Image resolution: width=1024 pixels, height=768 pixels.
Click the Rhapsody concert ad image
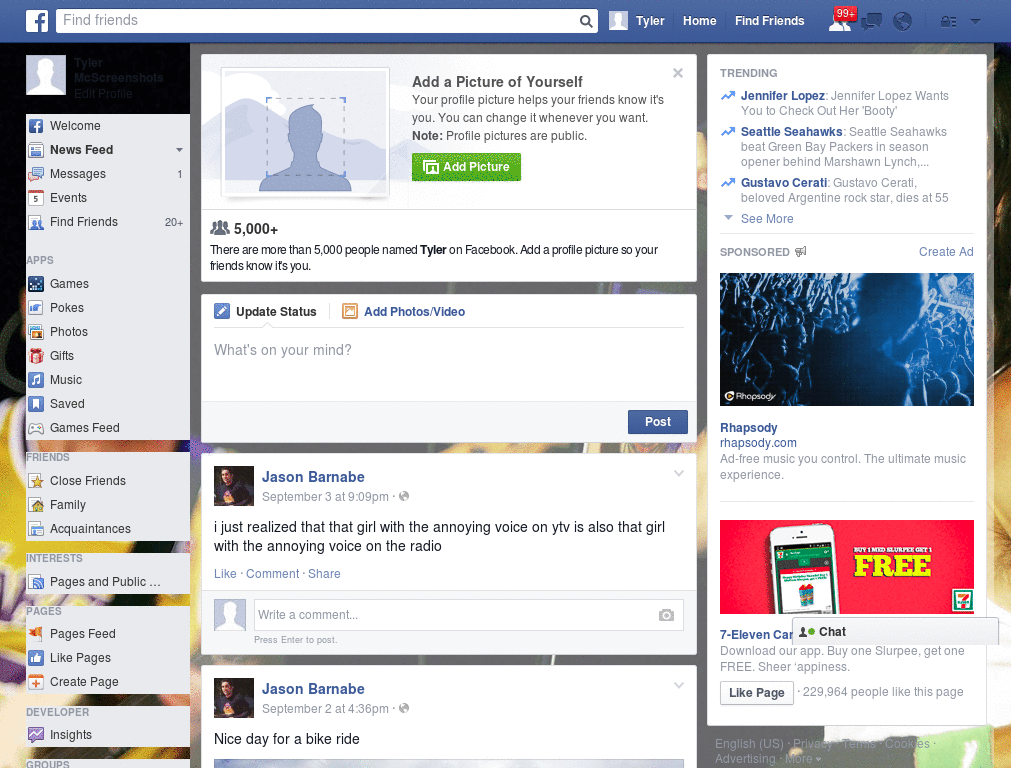[846, 340]
